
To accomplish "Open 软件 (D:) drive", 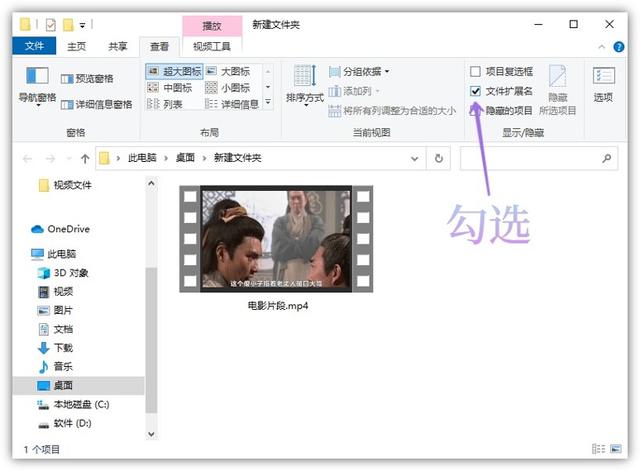I will [64, 423].
